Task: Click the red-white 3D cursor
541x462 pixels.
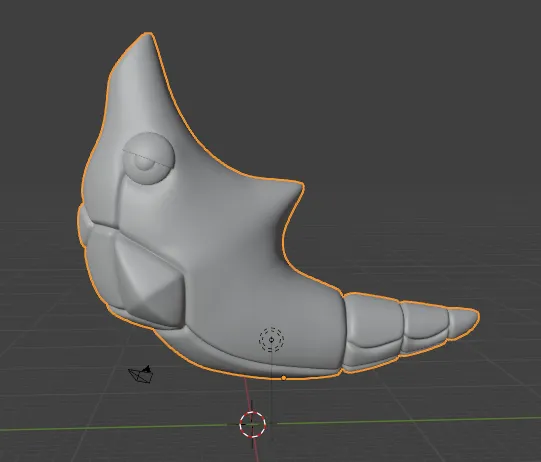Action: (x=253, y=424)
